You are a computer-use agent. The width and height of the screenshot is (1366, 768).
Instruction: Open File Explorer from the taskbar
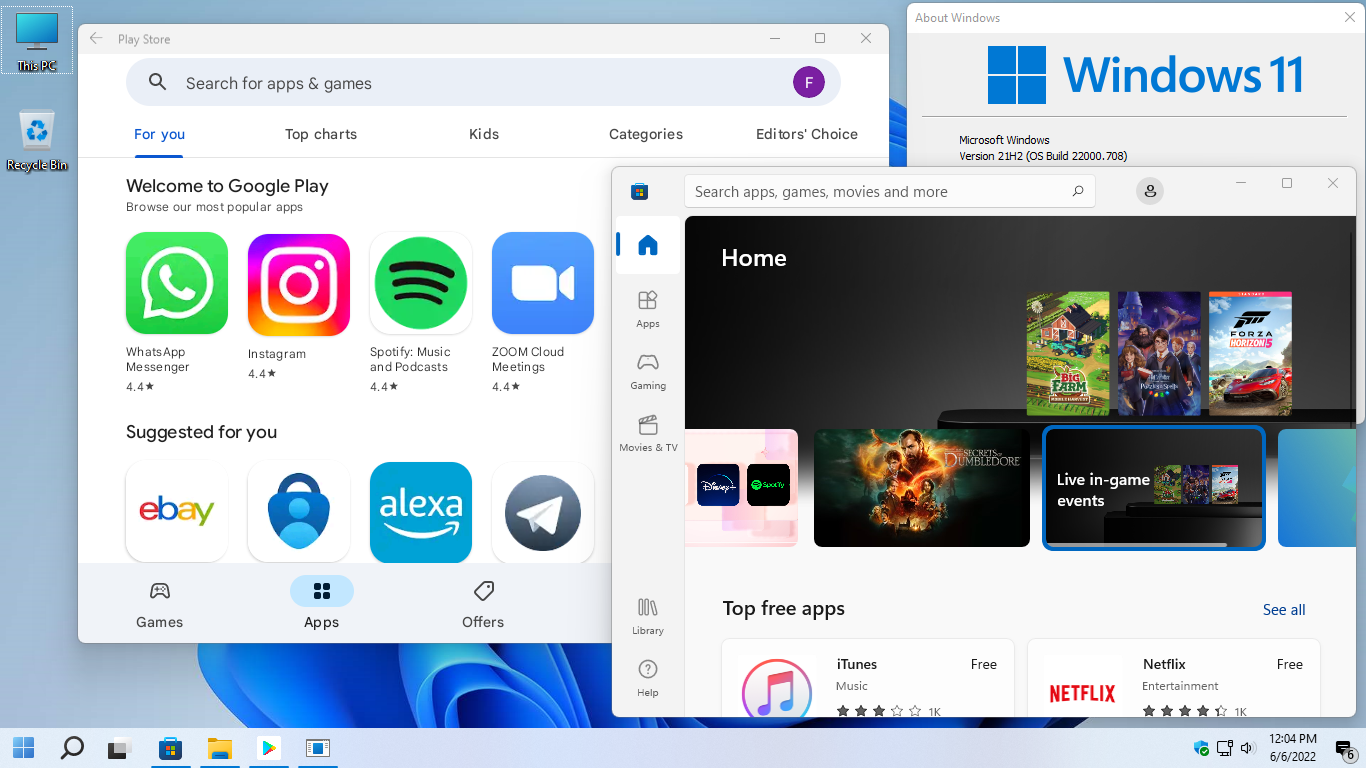coord(219,747)
